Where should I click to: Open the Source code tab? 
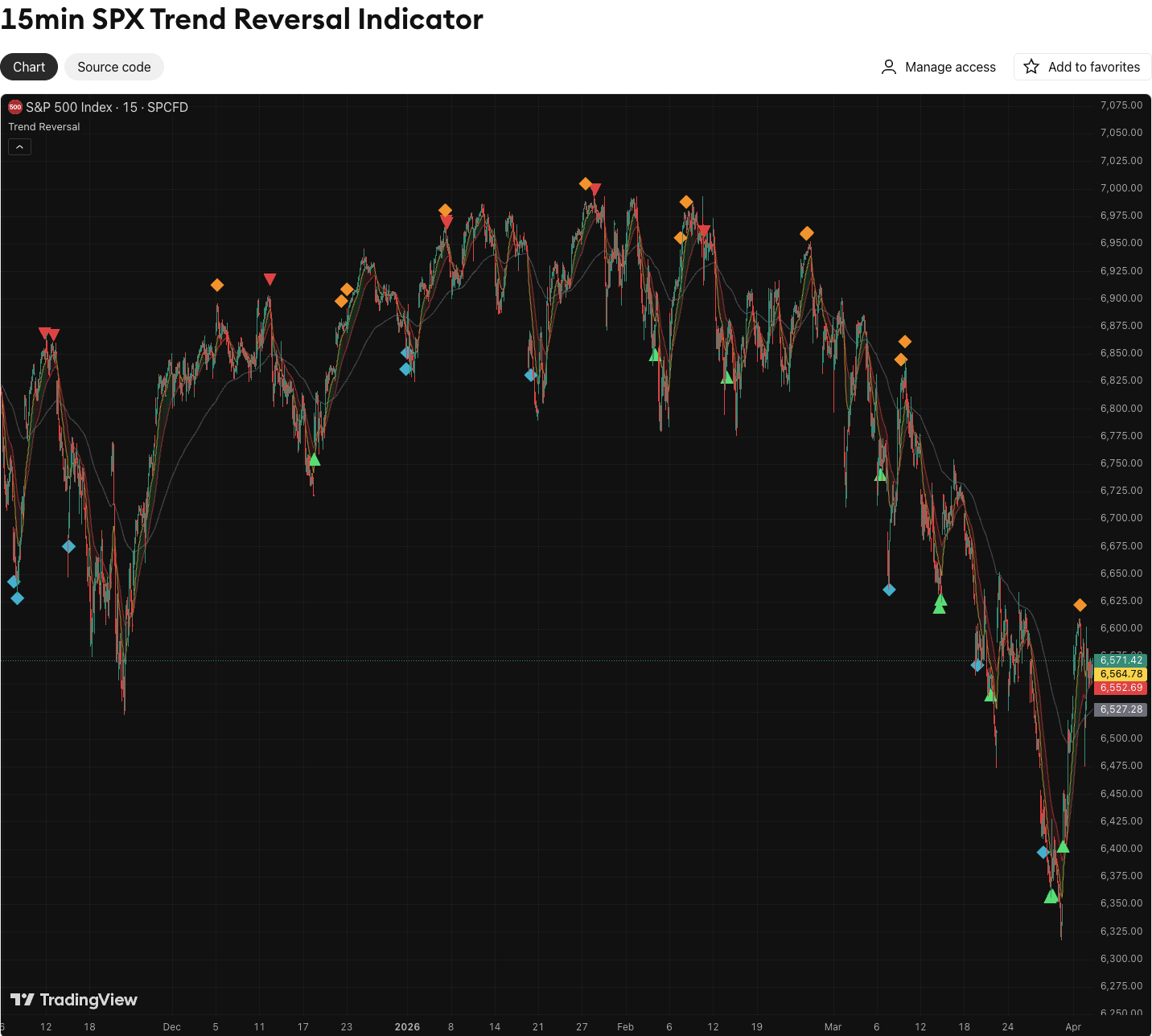pyautogui.click(x=113, y=67)
